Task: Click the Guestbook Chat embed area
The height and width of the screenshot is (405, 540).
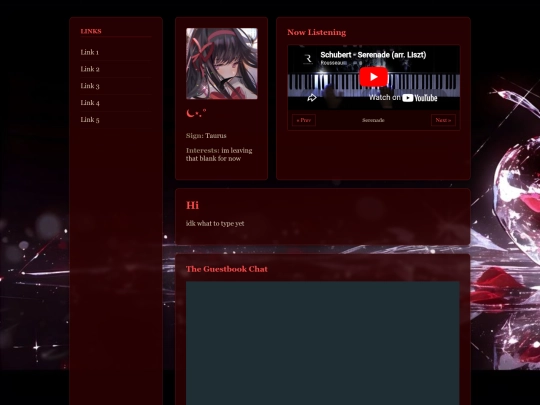Action: click(323, 343)
